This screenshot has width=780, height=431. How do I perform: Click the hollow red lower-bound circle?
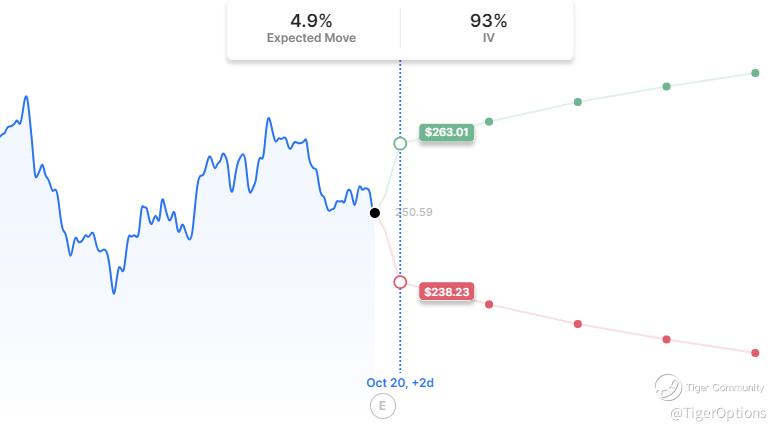tap(400, 282)
